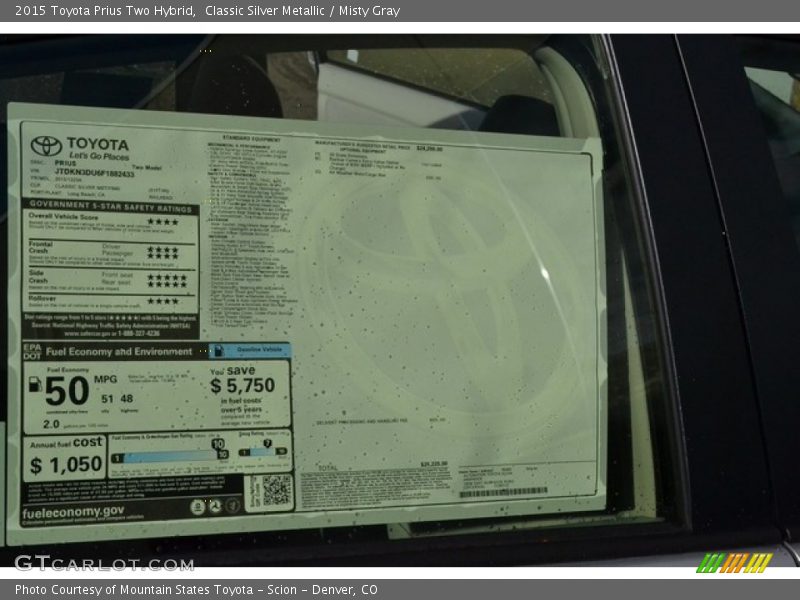Click 'Classic Silver Metallic / Misty Gray' in the title
800x600 pixels.
point(303,11)
